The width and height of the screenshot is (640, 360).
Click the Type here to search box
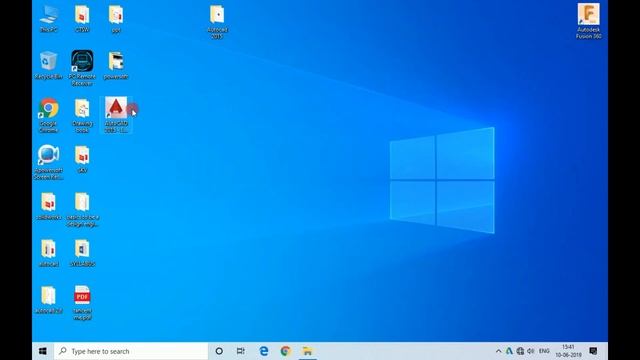pyautogui.click(x=131, y=351)
